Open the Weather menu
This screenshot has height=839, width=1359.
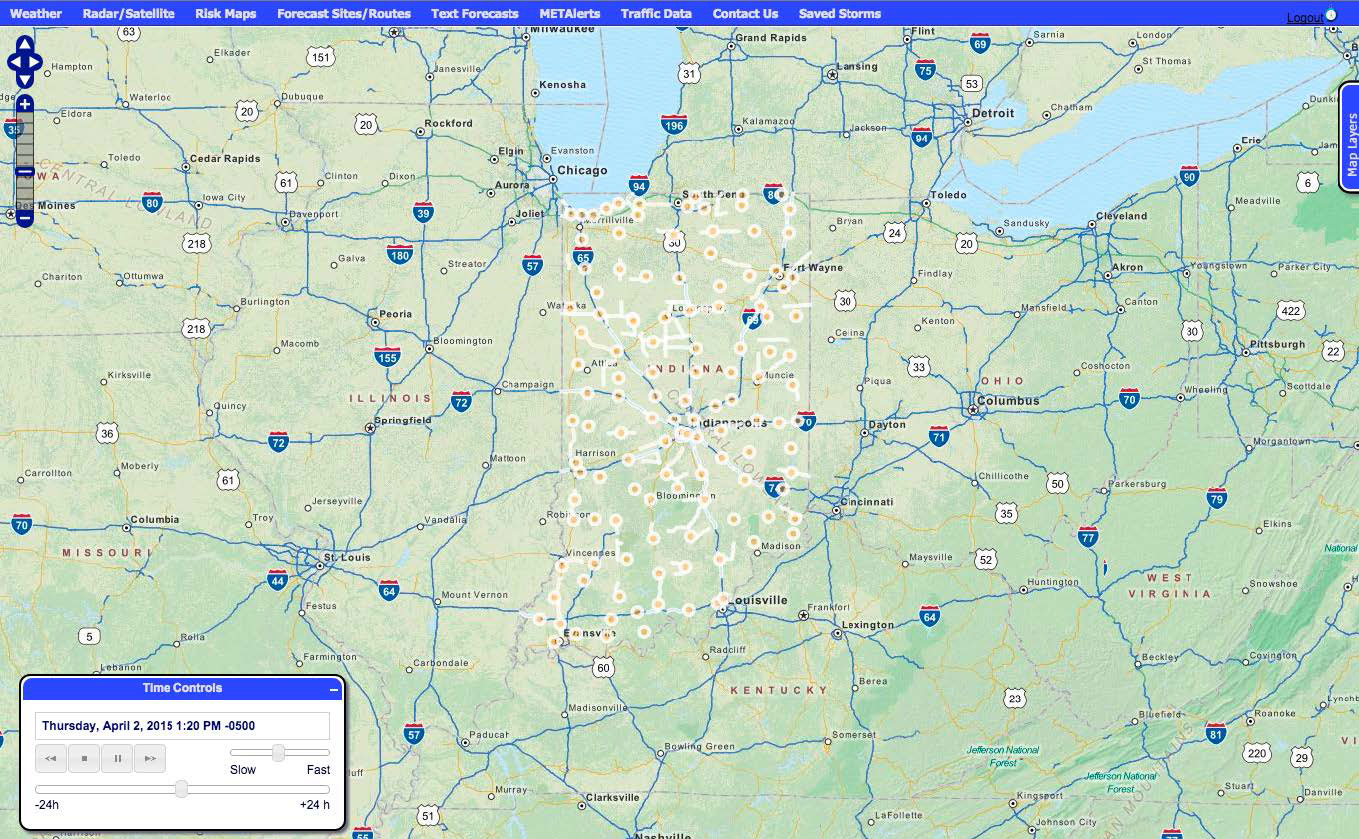pyautogui.click(x=35, y=14)
